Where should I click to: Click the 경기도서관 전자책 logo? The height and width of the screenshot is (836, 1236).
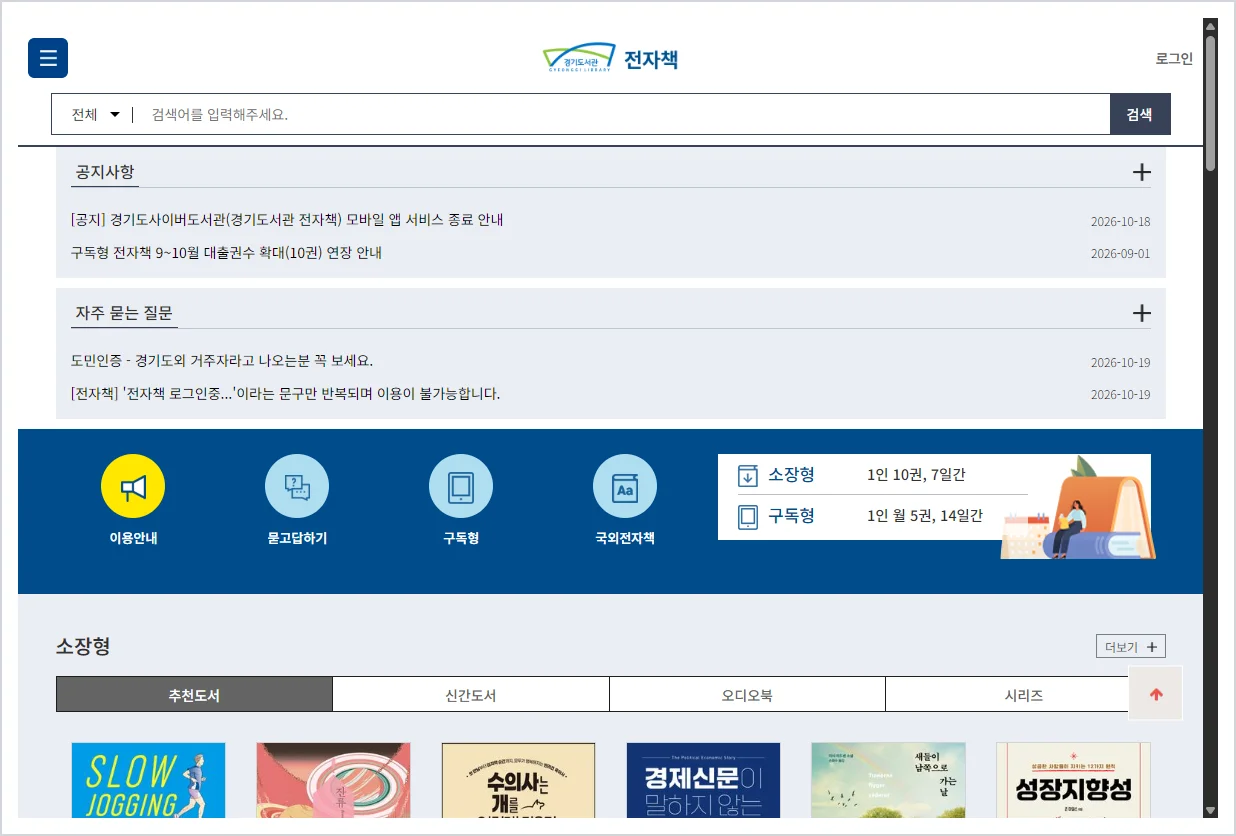(x=610, y=58)
